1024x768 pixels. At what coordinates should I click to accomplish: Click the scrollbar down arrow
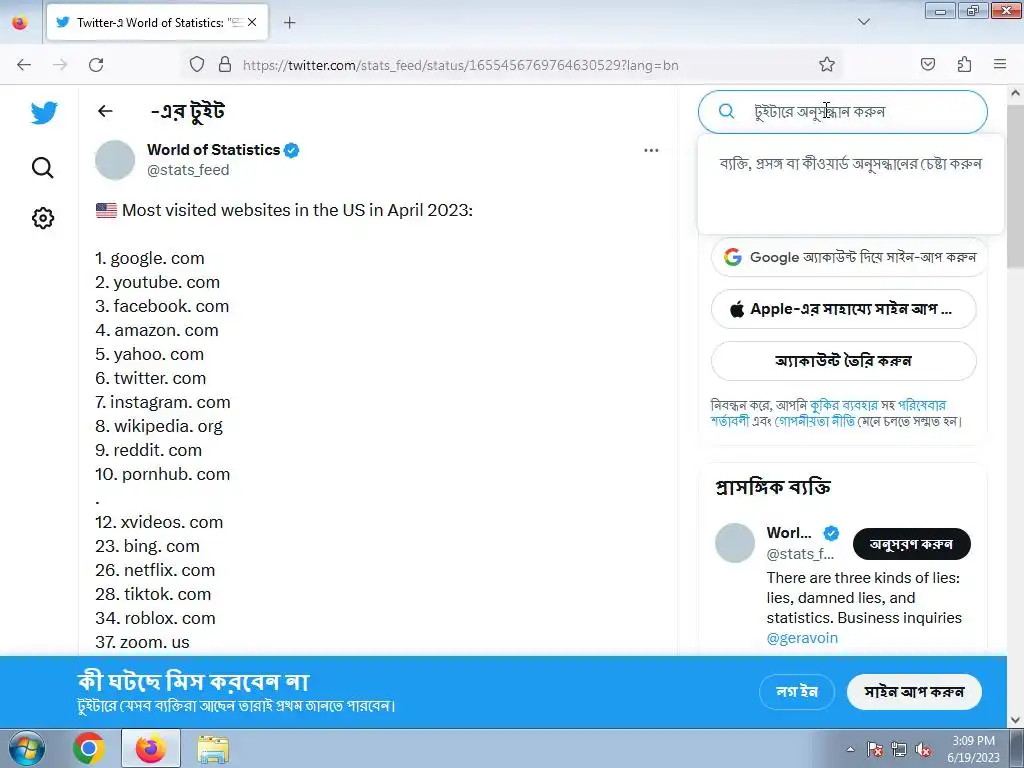(x=1015, y=720)
